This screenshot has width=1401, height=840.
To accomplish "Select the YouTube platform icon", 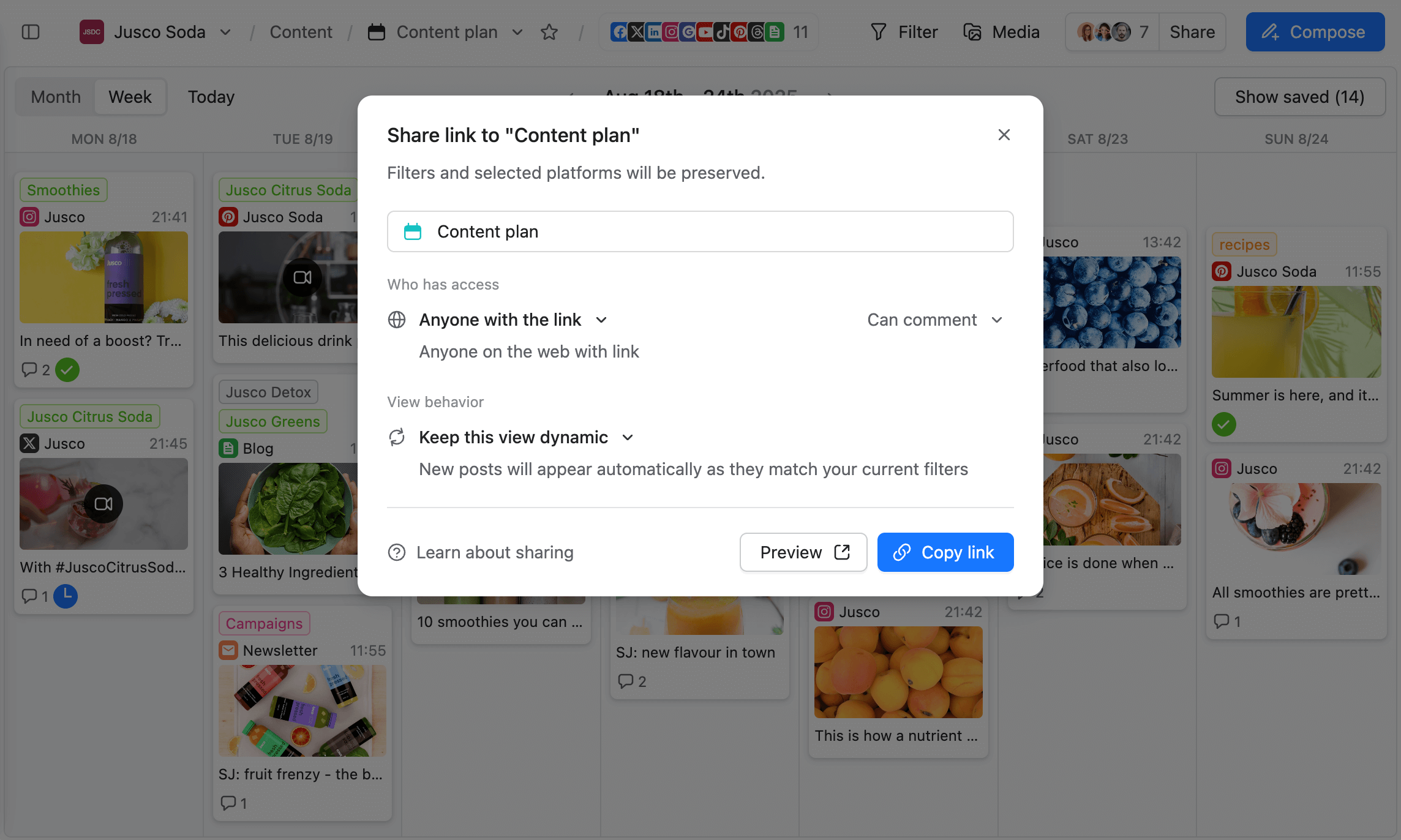I will pyautogui.click(x=705, y=32).
